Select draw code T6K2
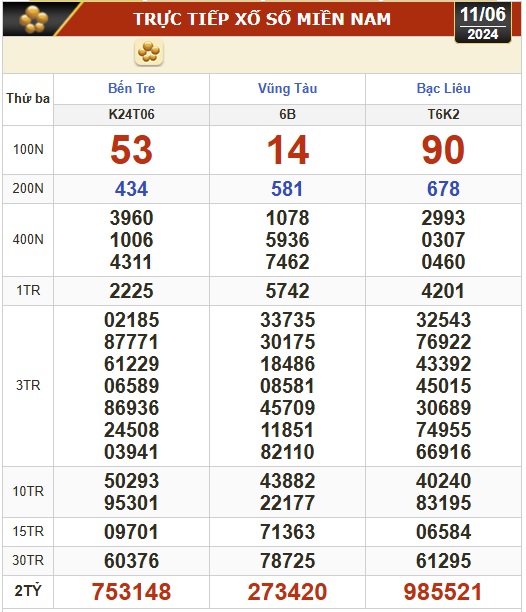 [x=443, y=114]
